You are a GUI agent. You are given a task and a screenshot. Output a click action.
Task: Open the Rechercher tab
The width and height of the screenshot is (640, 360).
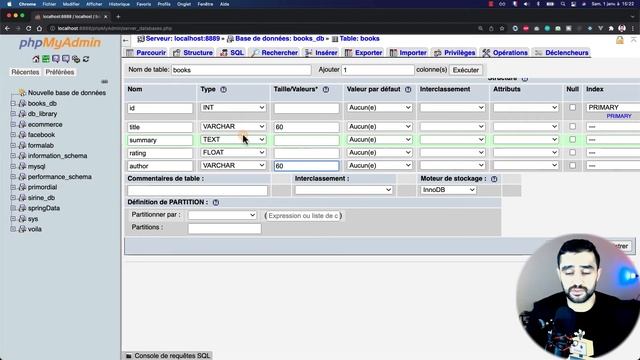[x=274, y=53]
